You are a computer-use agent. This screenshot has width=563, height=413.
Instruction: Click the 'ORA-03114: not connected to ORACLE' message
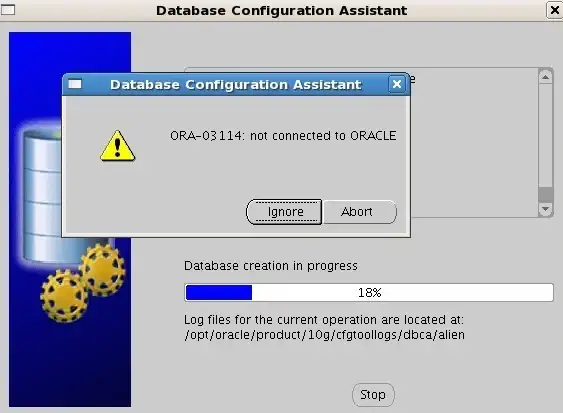pyautogui.click(x=283, y=136)
